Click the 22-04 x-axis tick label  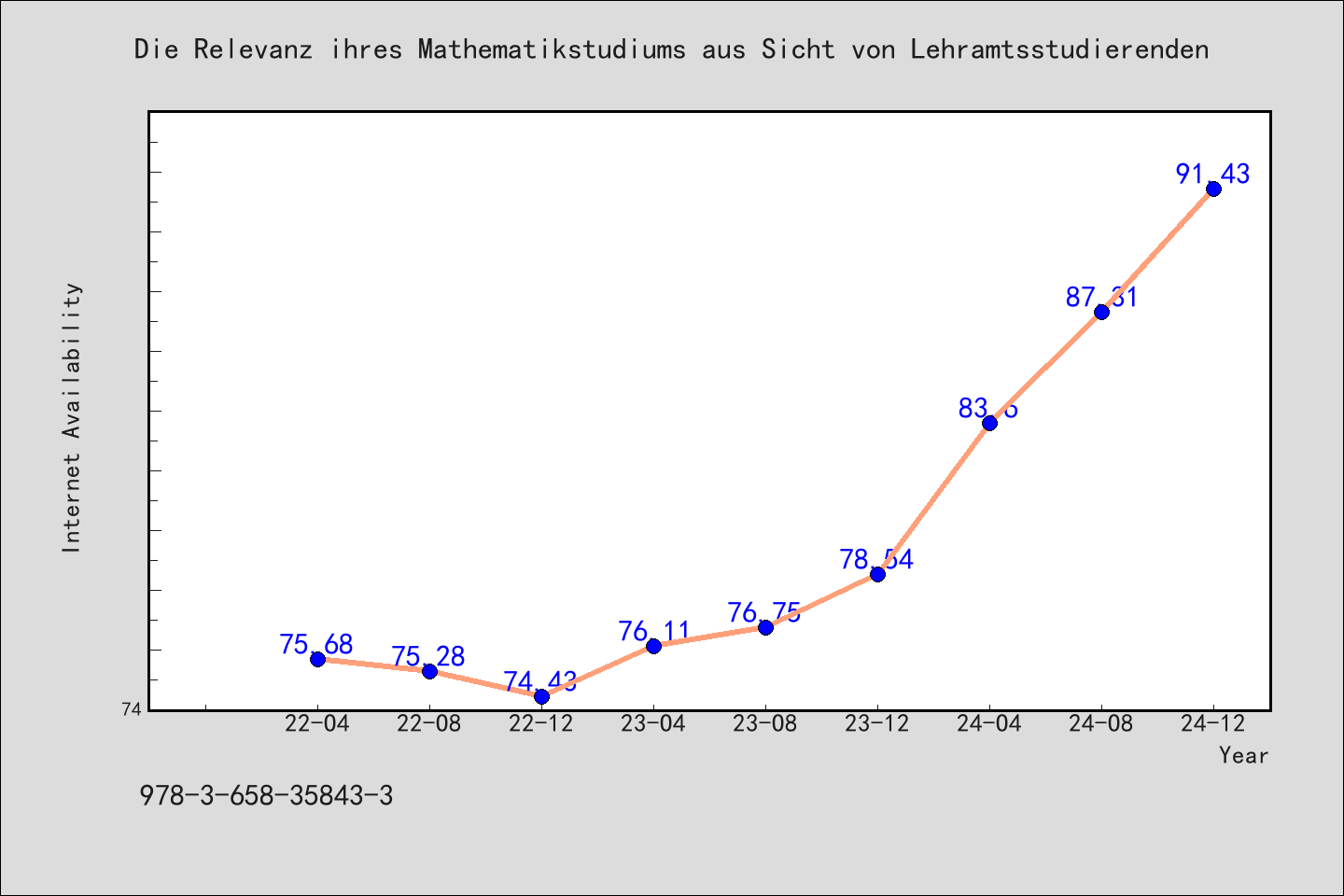[317, 724]
